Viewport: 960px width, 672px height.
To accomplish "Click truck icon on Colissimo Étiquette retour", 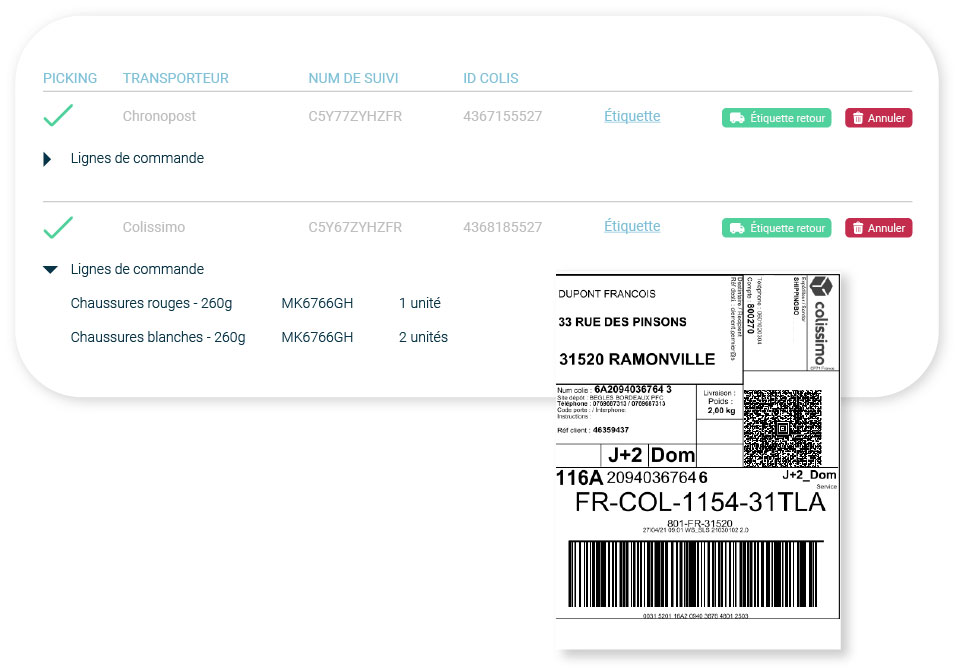I will [x=737, y=228].
